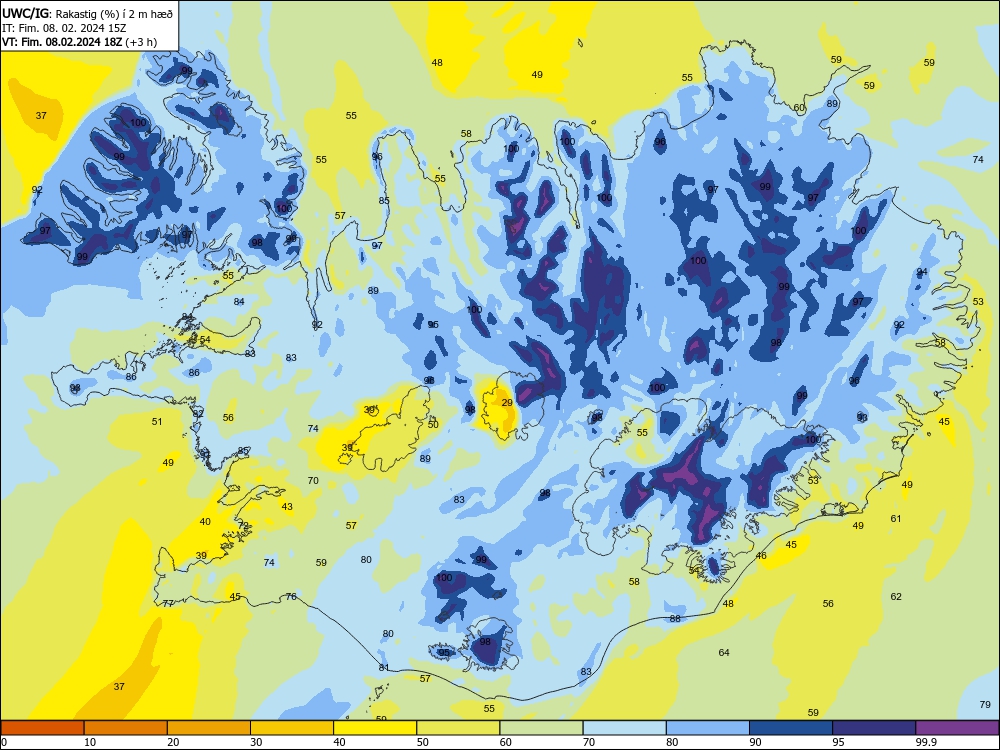The width and height of the screenshot is (1000, 750).
Task: Click the value 64 on the map
Action: click(x=724, y=652)
